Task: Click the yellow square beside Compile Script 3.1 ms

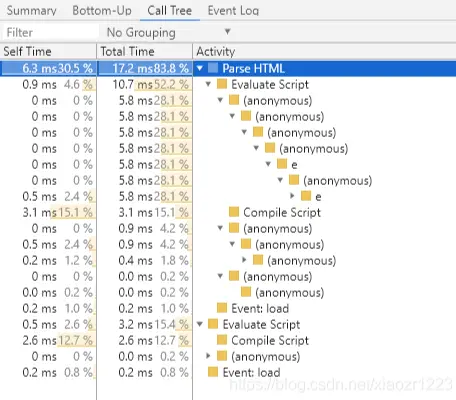Action: (234, 212)
